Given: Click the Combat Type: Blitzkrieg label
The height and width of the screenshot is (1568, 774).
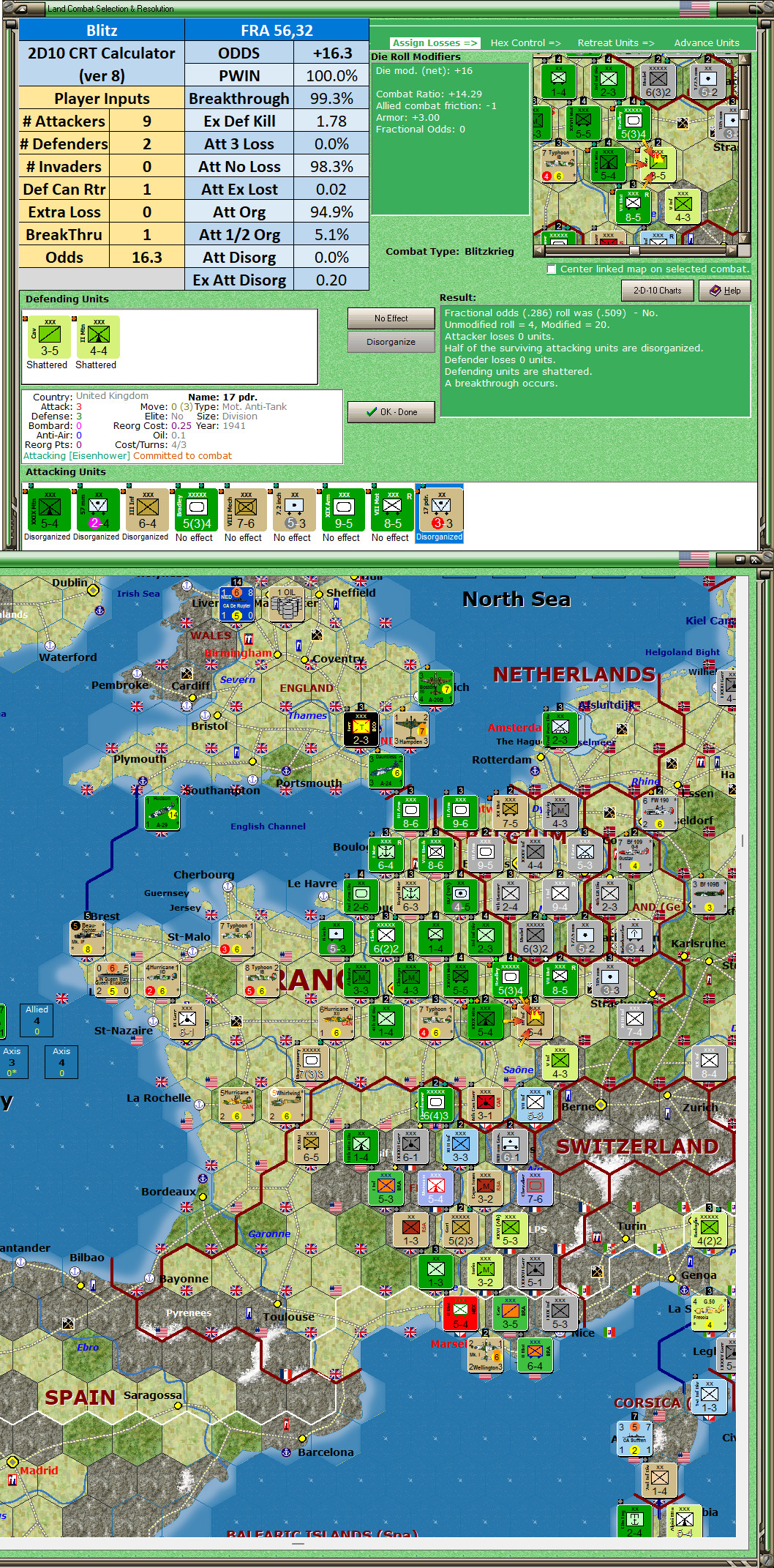Looking at the screenshot, I should coord(450,251).
